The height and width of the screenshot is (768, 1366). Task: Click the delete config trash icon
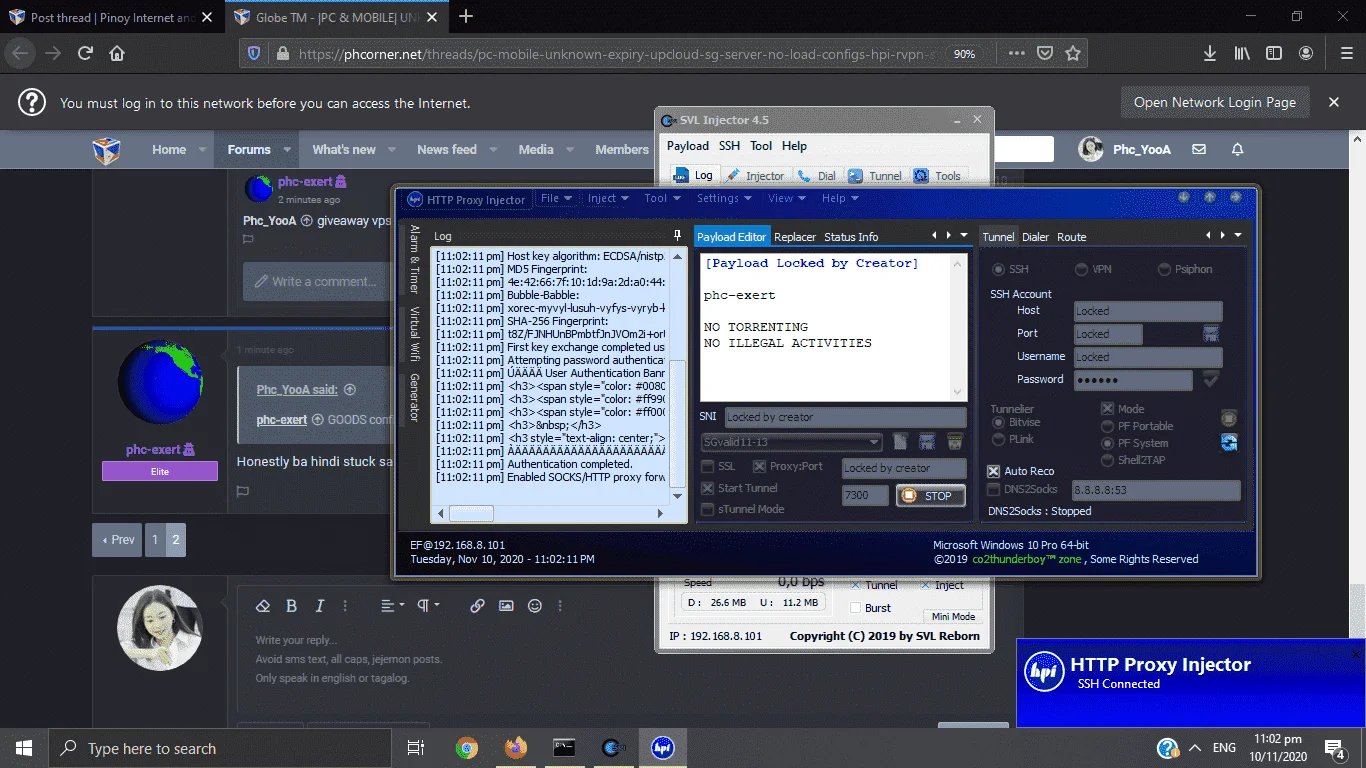pos(954,441)
